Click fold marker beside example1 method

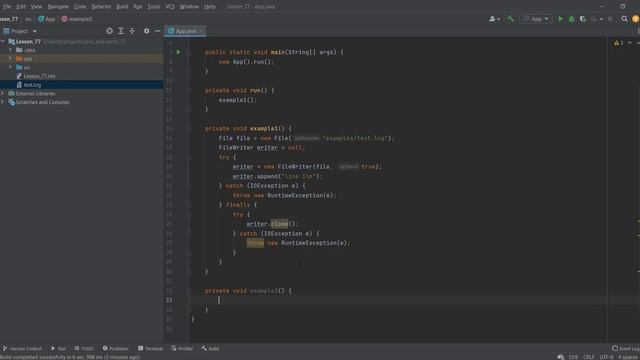pos(189,129)
